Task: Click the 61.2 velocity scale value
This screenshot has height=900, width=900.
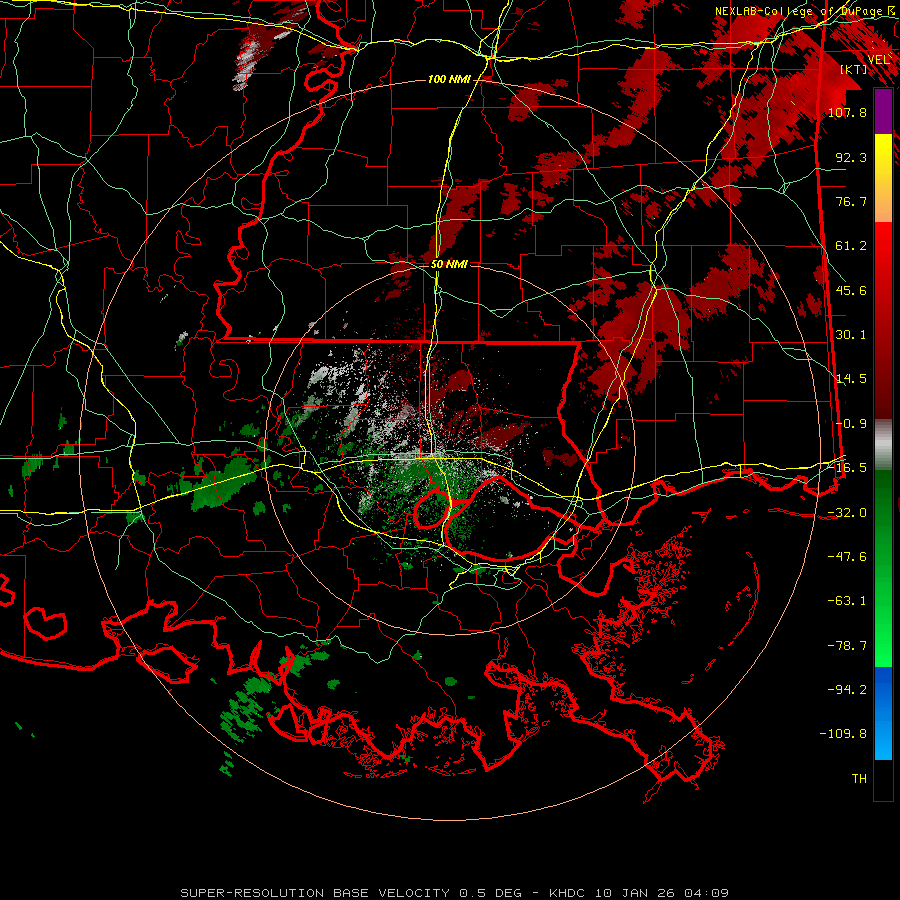Action: 851,246
